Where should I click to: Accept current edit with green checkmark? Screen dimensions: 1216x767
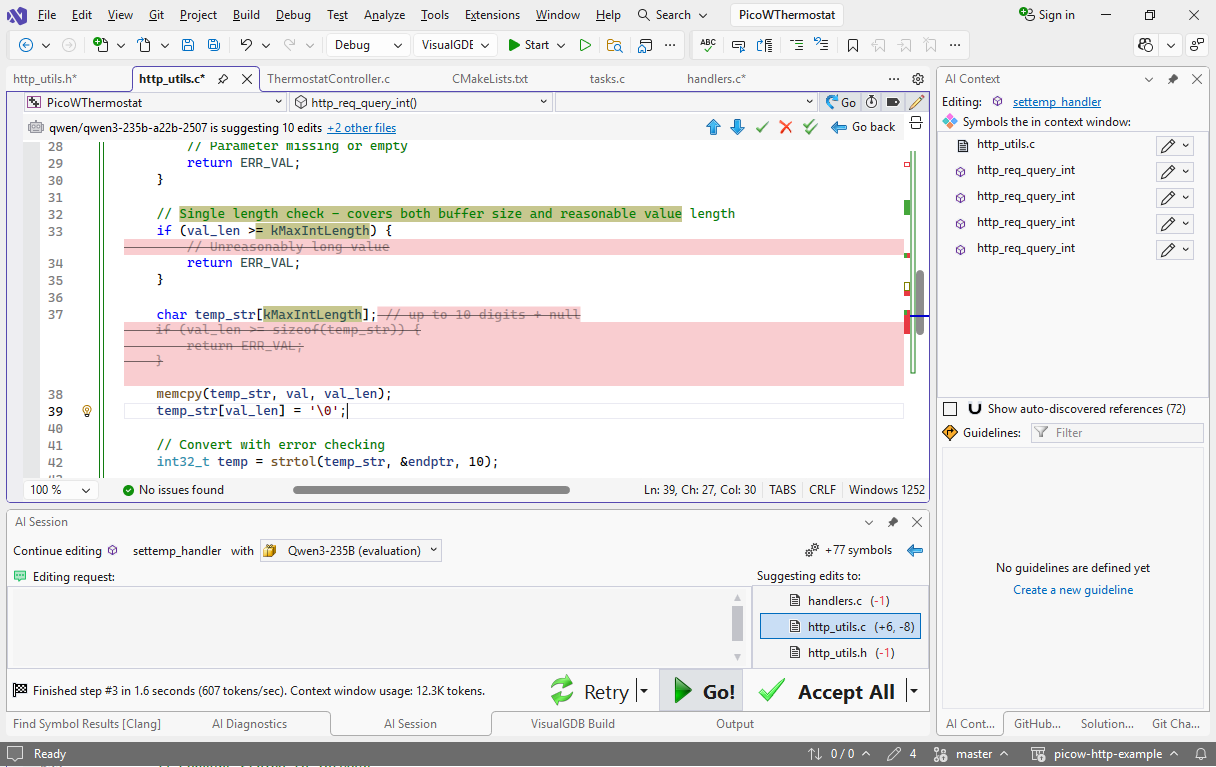(762, 127)
